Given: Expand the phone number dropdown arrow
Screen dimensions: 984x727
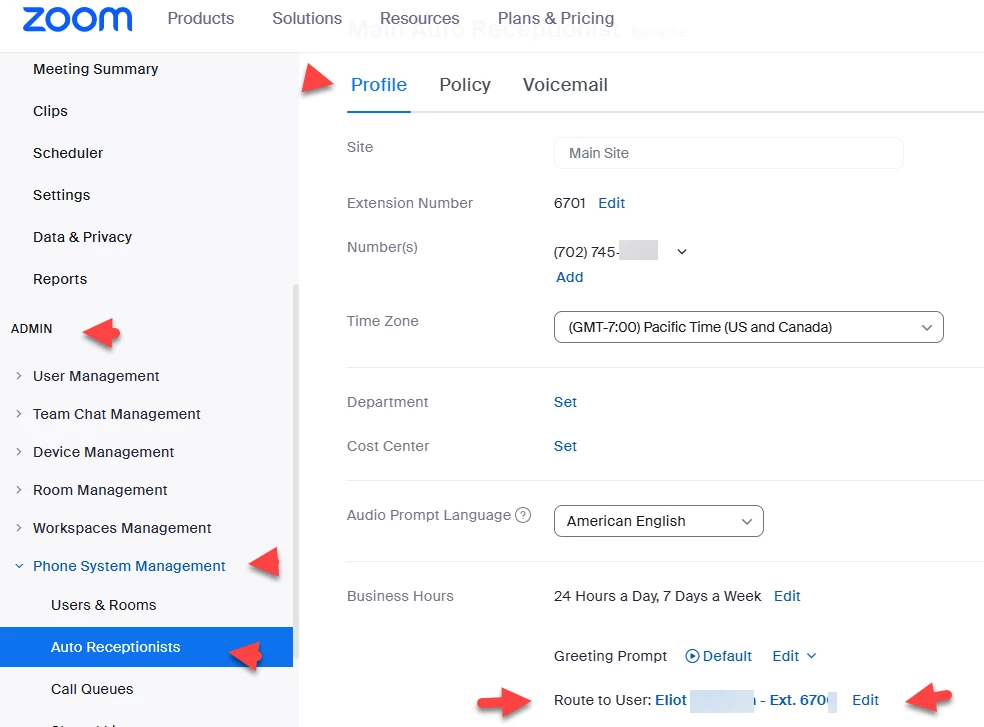Looking at the screenshot, I should click(682, 252).
